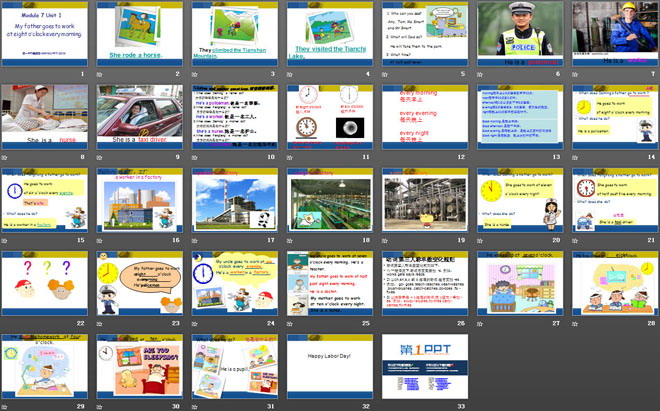Screen dimensions: 660x411
Task: Select slide 33 with the 第1PPT logo
Action: pyautogui.click(x=425, y=367)
